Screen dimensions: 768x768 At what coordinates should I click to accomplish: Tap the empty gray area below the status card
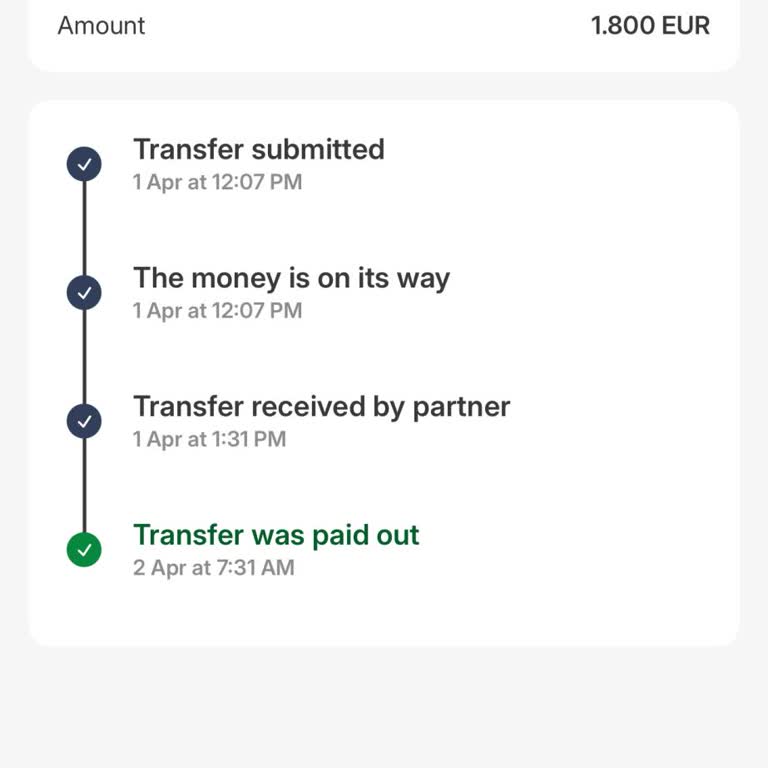(384, 705)
